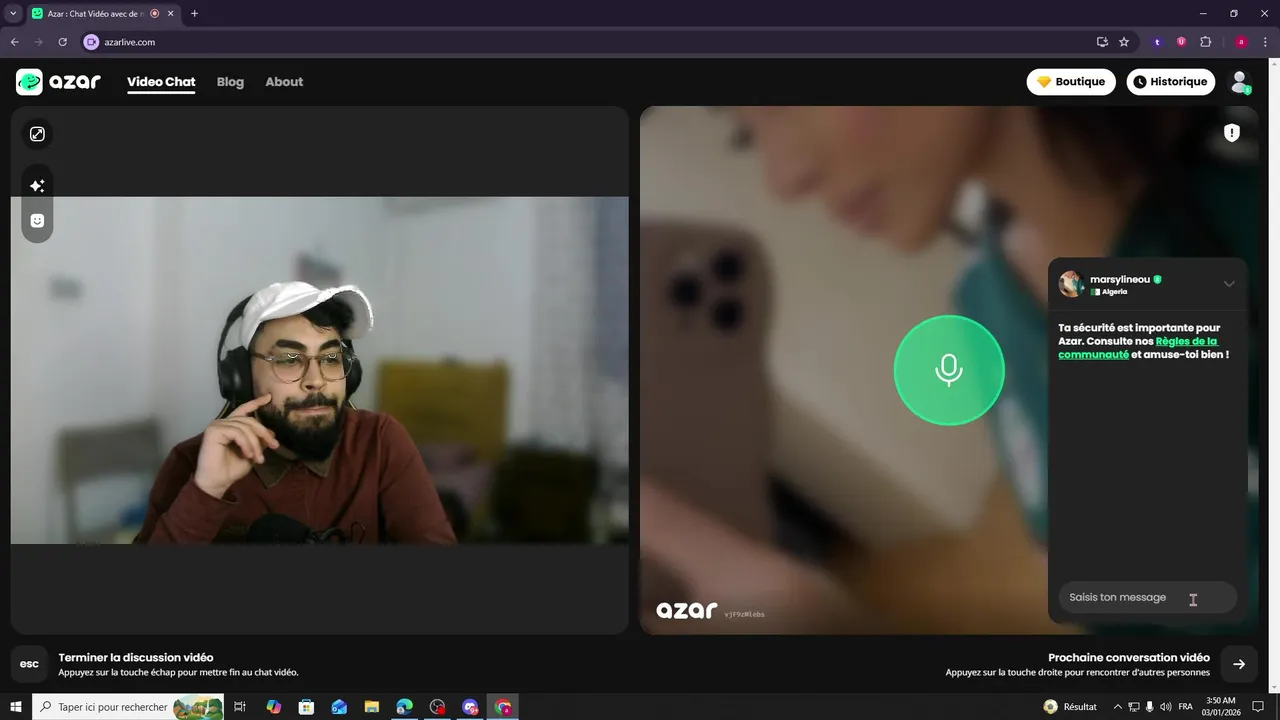Click the esc end chat button
1280x720 pixels.
30,664
